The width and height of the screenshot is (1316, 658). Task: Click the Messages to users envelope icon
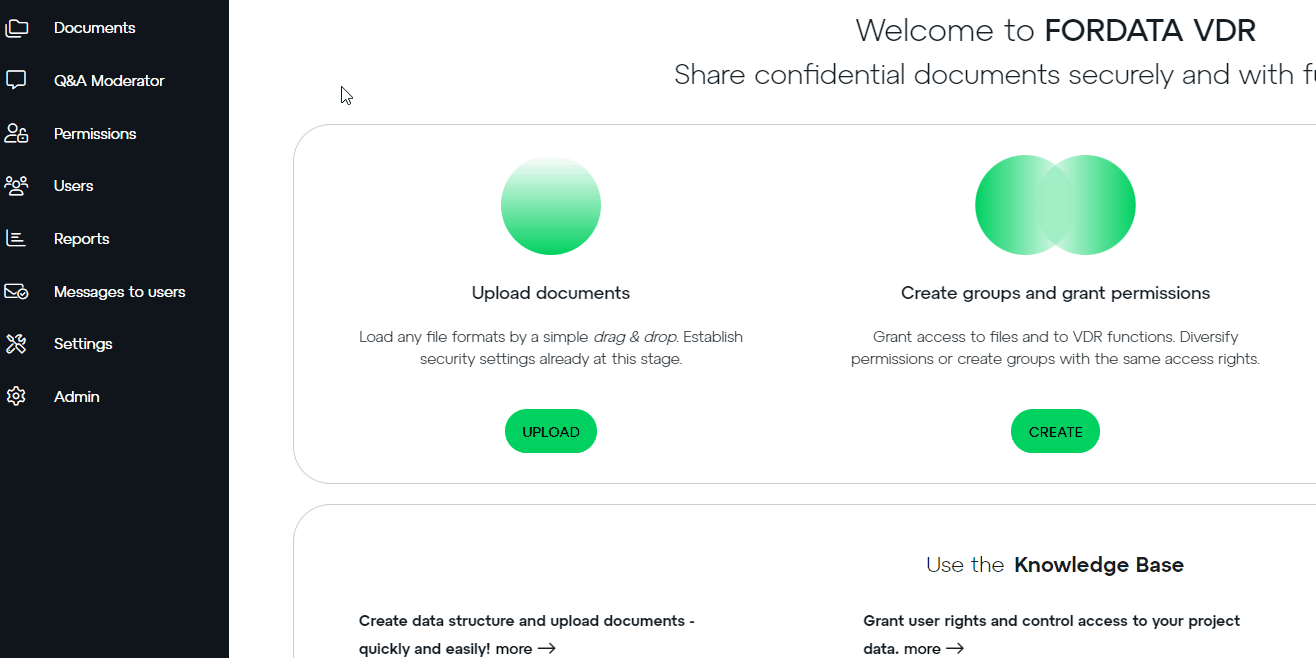coord(16,291)
